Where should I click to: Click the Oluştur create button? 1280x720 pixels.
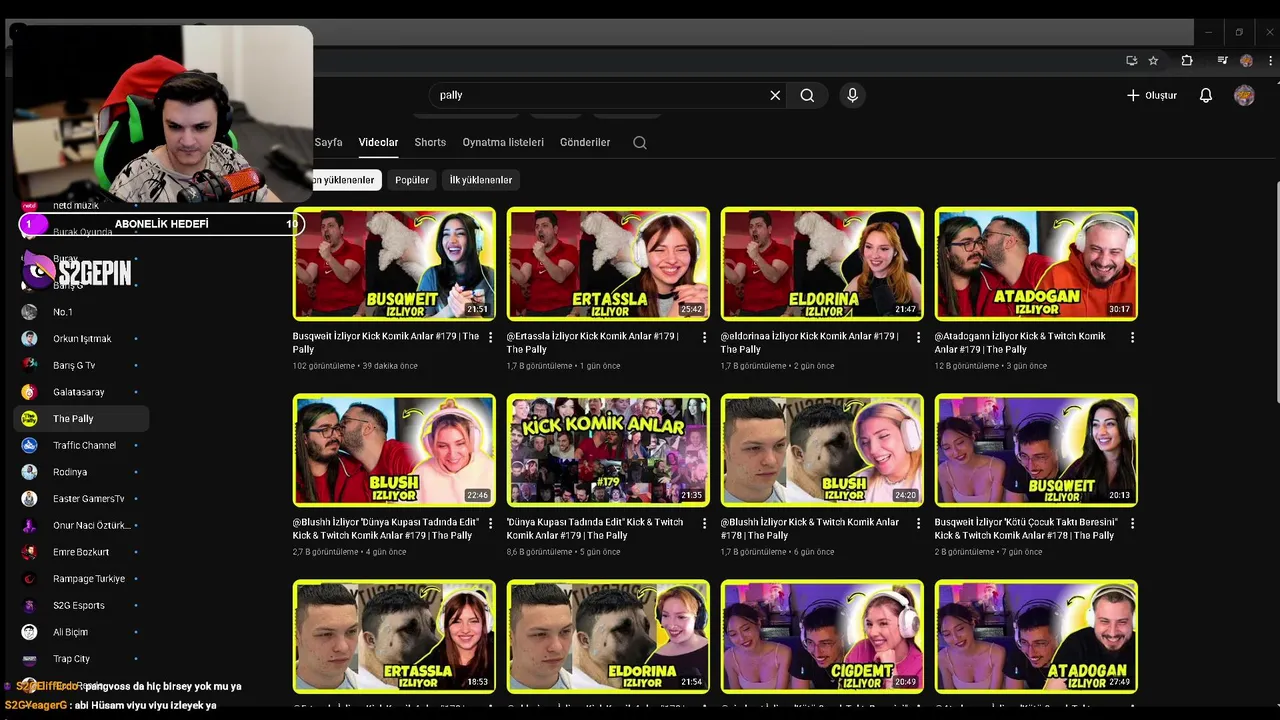point(1152,95)
